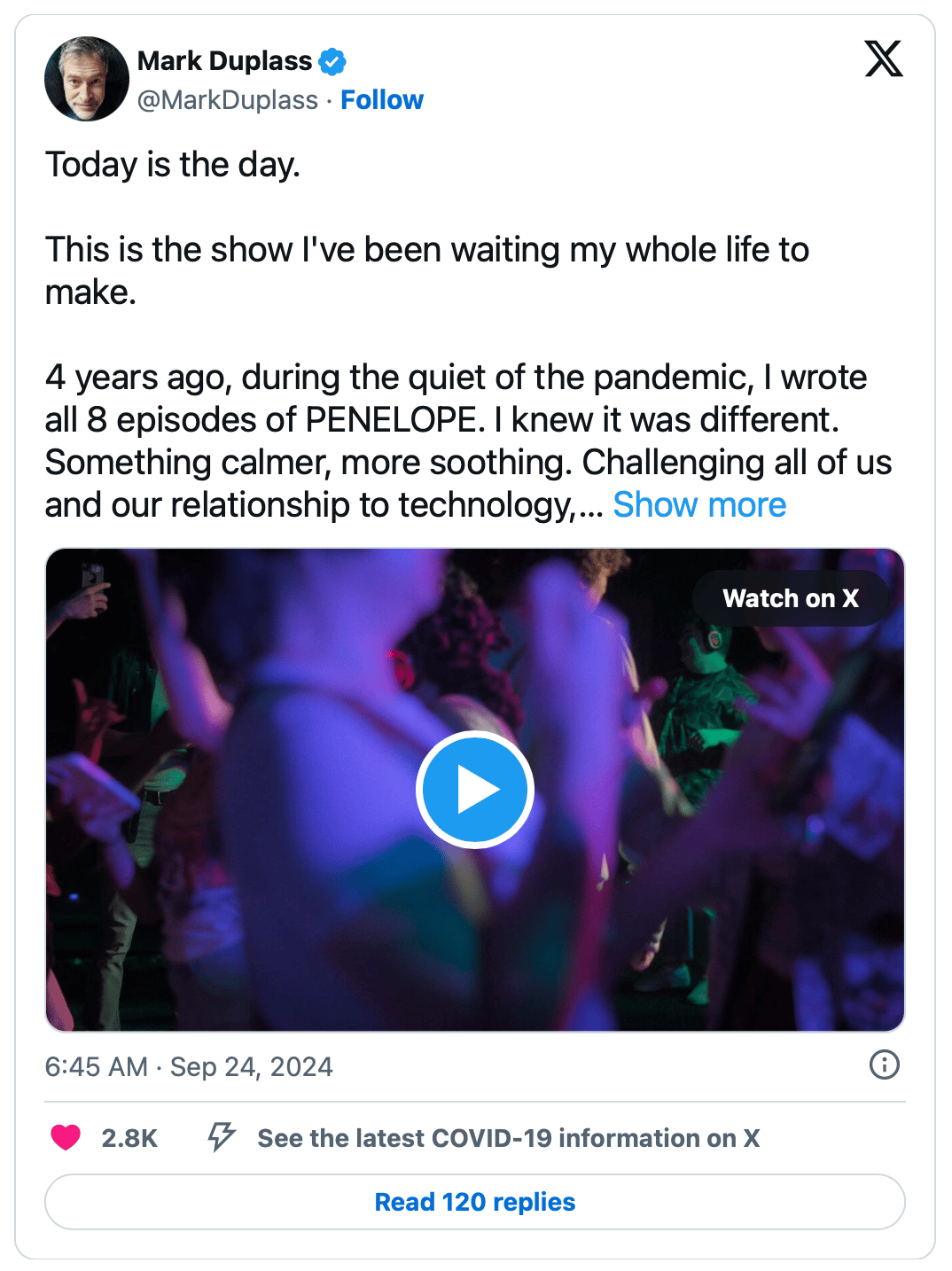
Task: Follow Mark Duplass
Action: click(x=382, y=100)
